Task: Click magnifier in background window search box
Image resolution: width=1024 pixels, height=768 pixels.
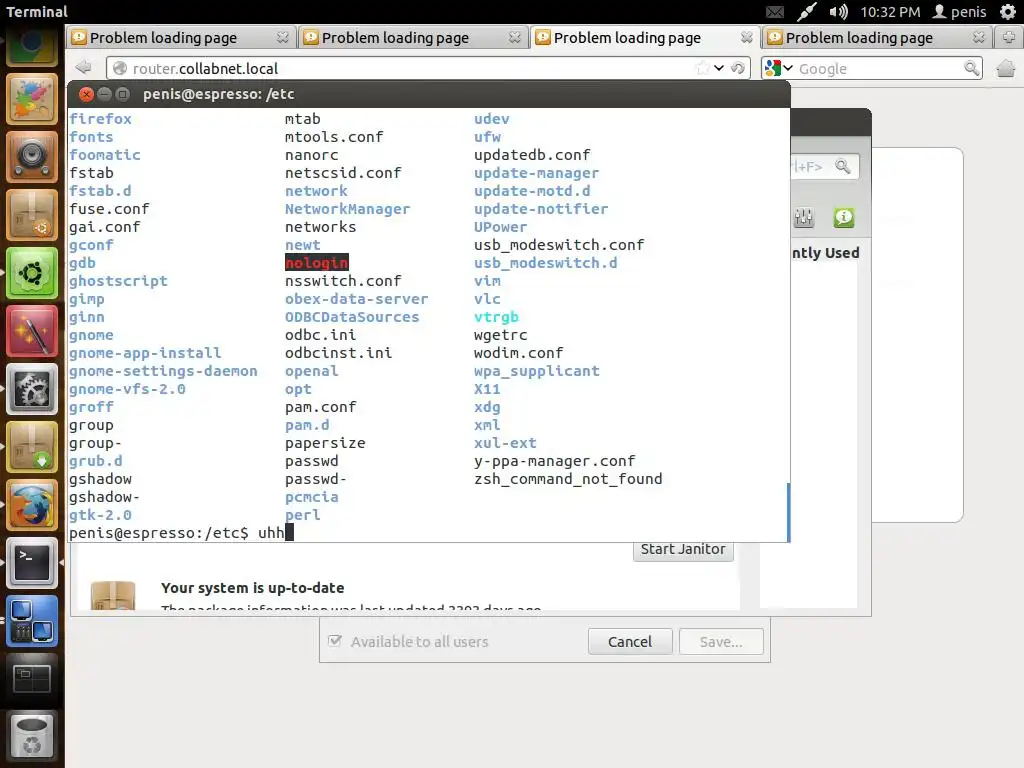Action: [x=842, y=167]
